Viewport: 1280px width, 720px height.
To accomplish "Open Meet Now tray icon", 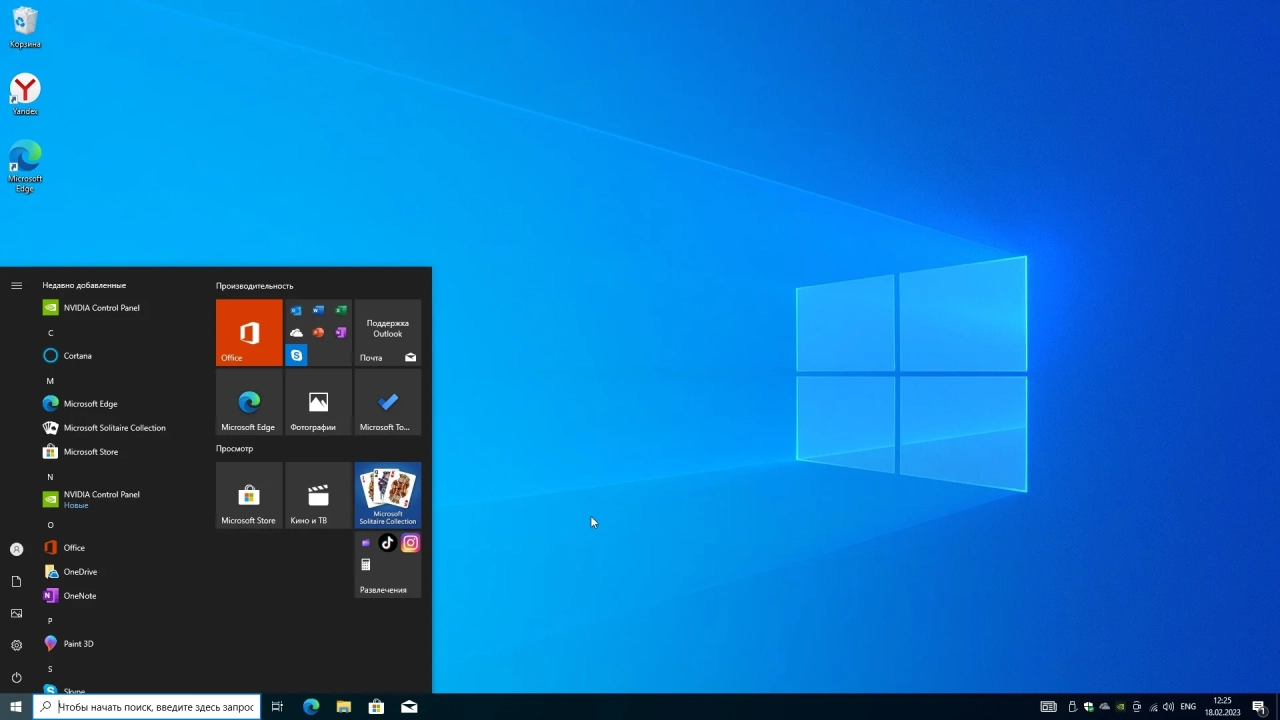I will pyautogui.click(x=1137, y=707).
